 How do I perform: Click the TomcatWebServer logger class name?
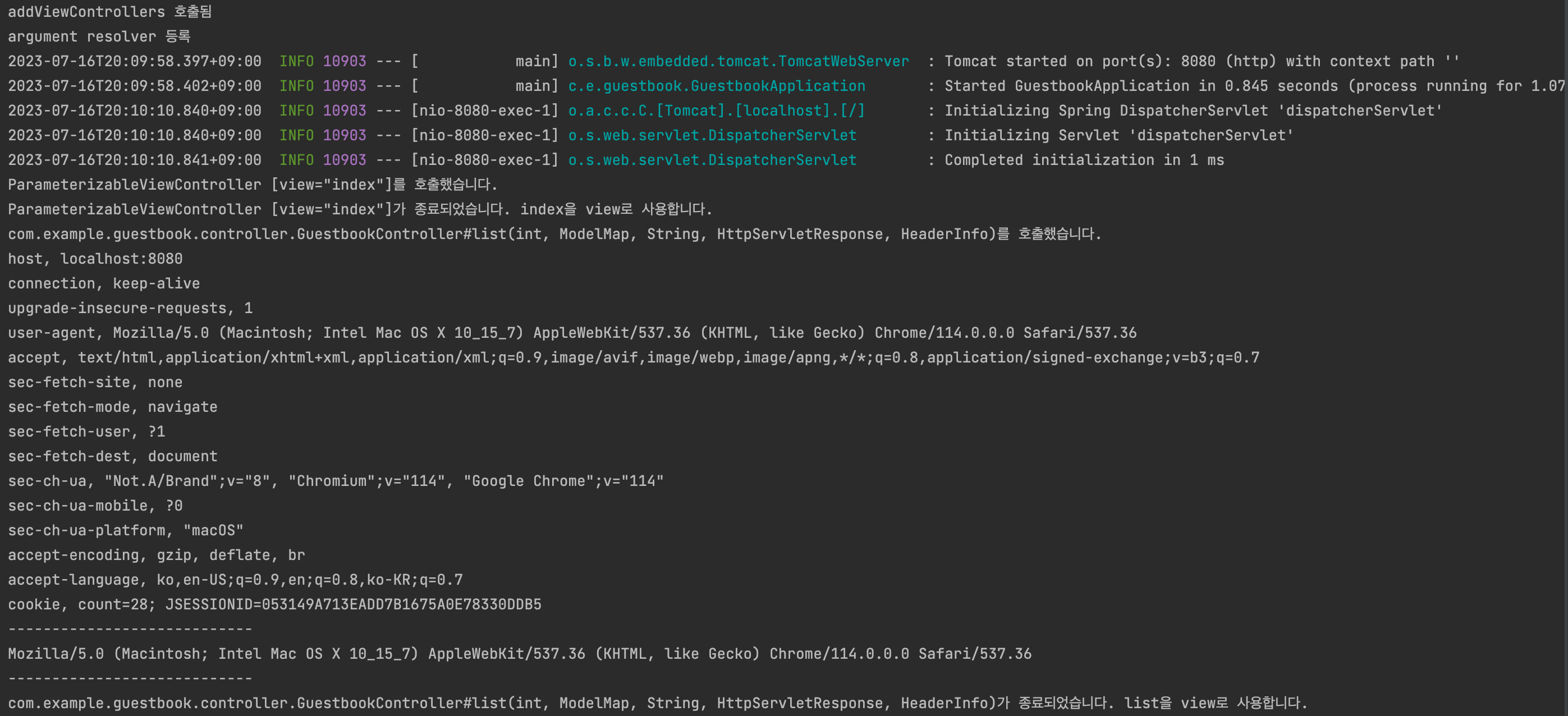tap(739, 61)
